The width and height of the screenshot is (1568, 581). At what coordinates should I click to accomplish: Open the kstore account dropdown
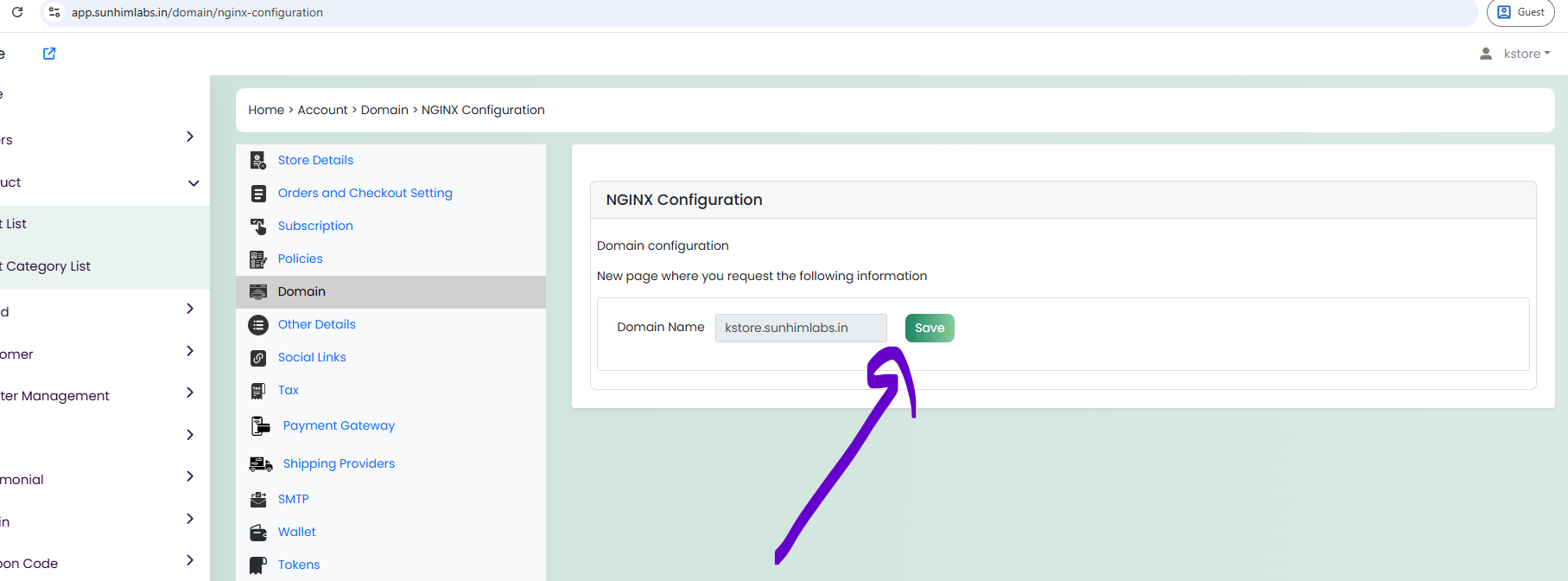pos(1527,54)
